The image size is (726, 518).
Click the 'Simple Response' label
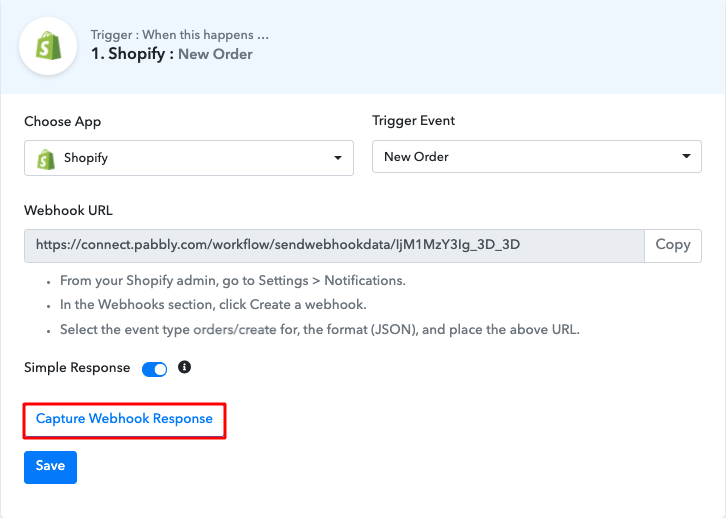[77, 368]
